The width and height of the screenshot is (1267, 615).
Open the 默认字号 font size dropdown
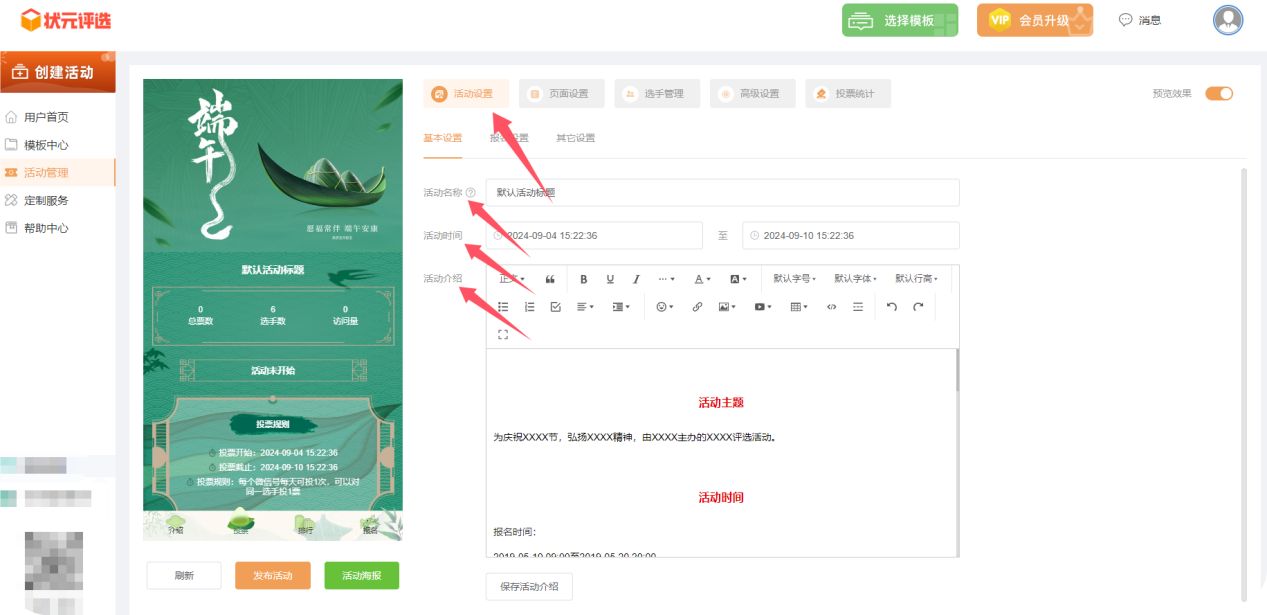tap(795, 279)
